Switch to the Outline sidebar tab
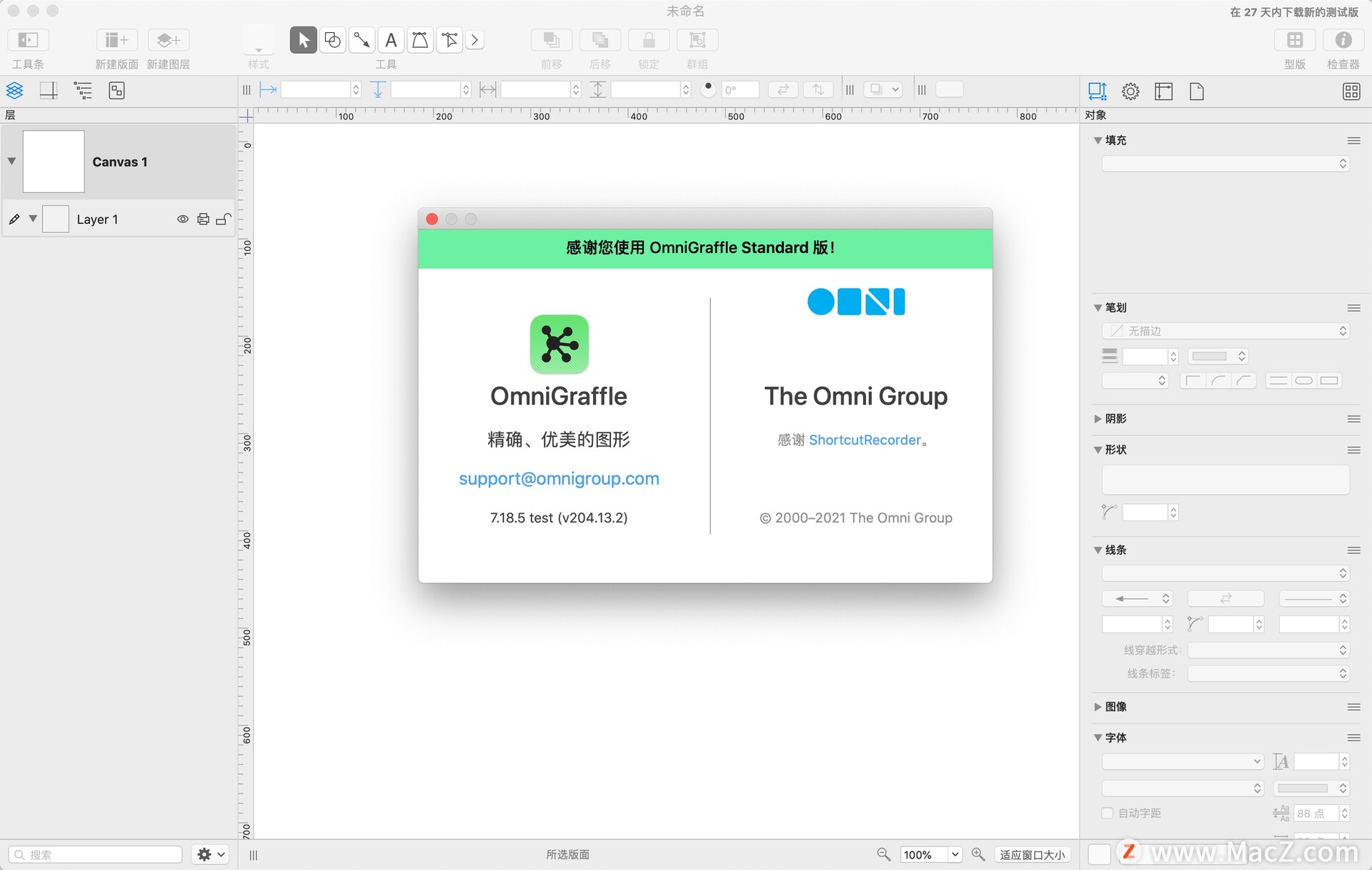 (x=83, y=91)
